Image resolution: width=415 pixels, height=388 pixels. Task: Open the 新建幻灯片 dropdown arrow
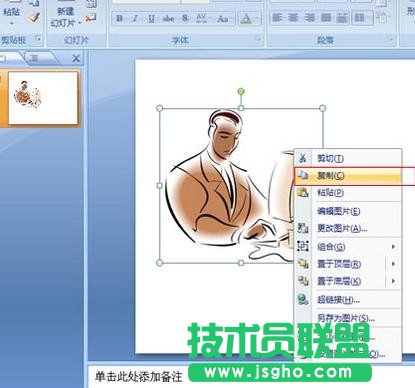coord(80,23)
